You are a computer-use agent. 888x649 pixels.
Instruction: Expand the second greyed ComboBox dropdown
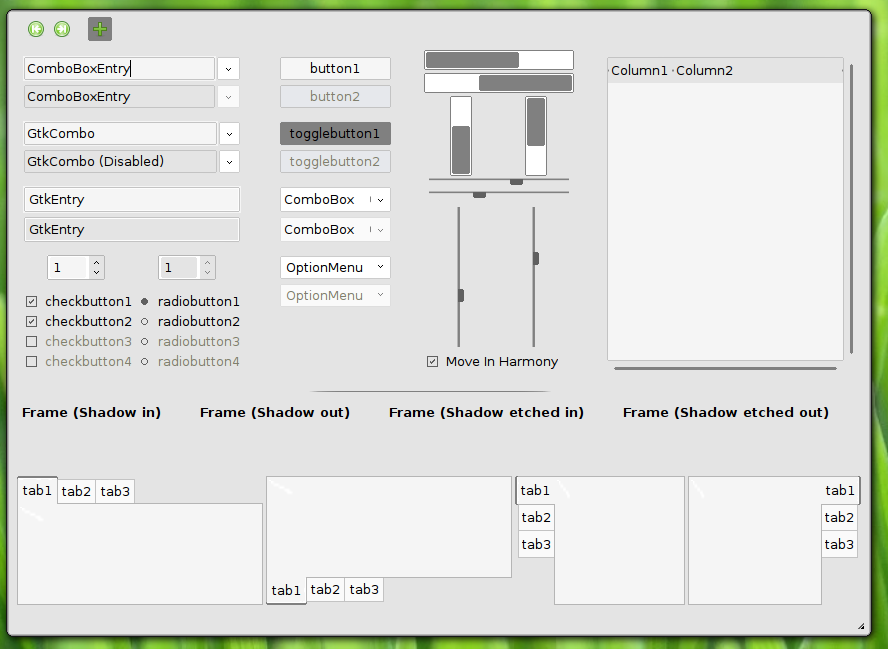(335, 229)
